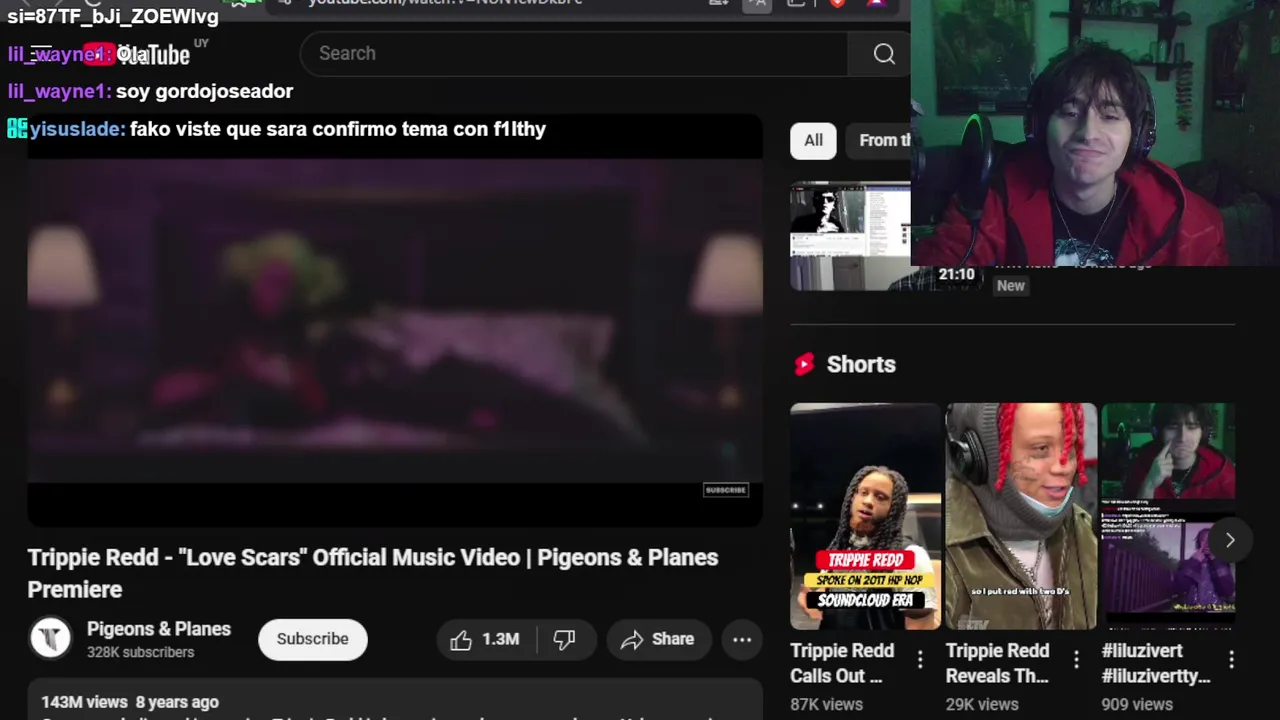Share the Love Scars video
The image size is (1280, 720).
point(658,640)
